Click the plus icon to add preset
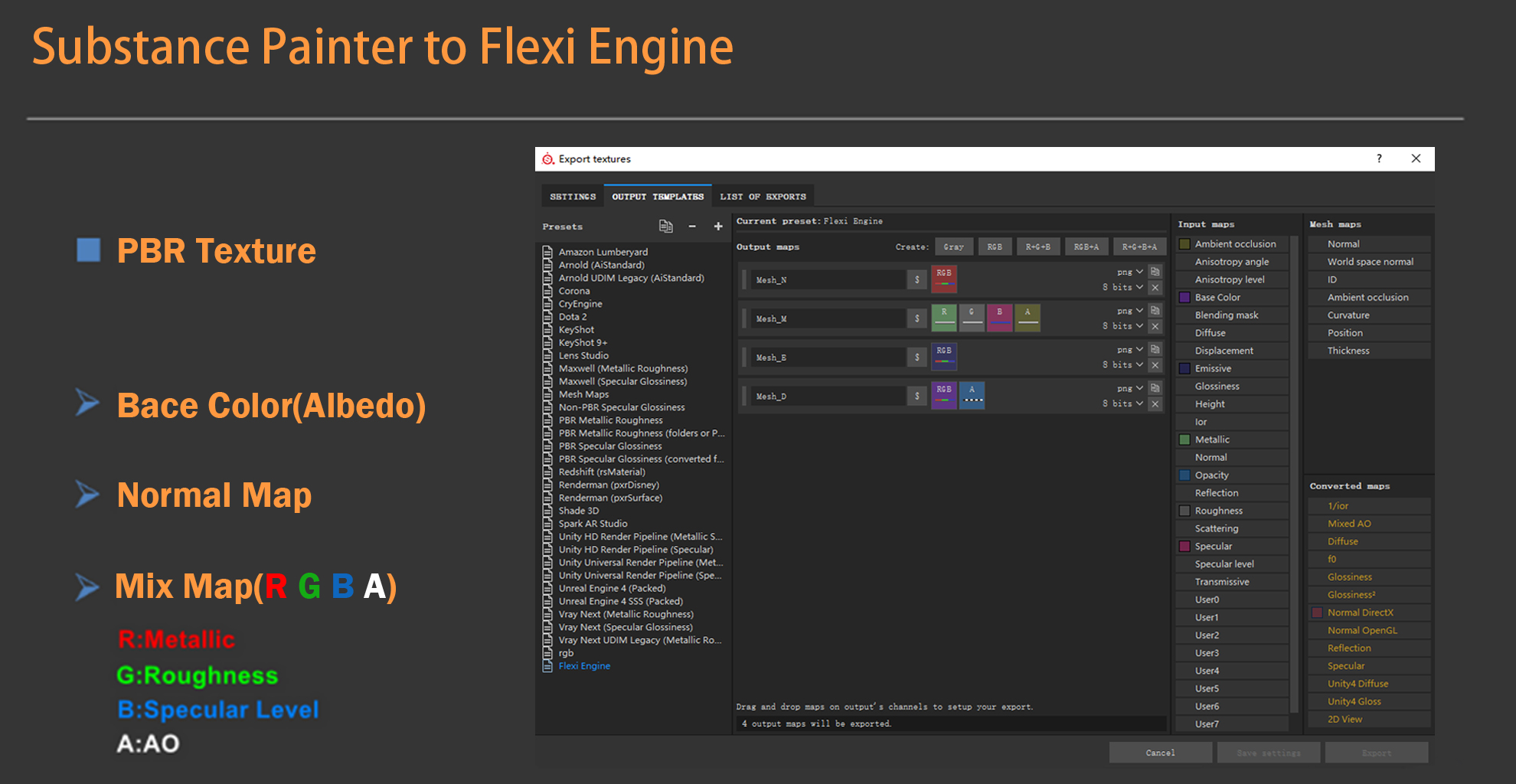 (x=718, y=226)
